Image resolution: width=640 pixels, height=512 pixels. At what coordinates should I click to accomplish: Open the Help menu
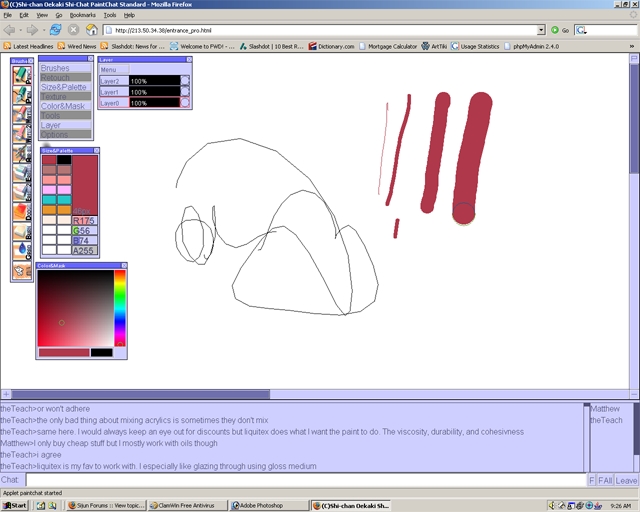[x=129, y=15]
